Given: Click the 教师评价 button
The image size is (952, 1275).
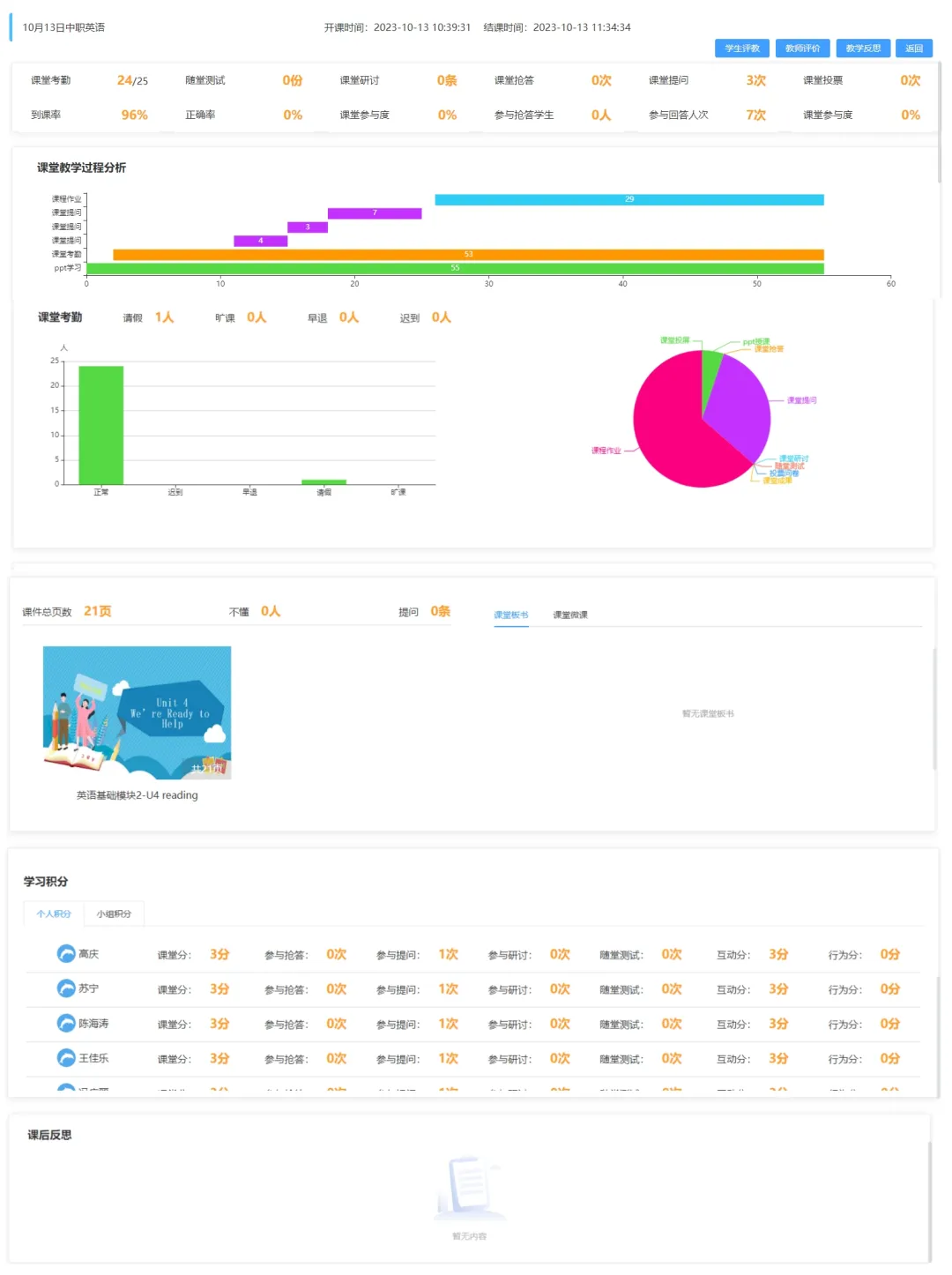Looking at the screenshot, I should [802, 48].
